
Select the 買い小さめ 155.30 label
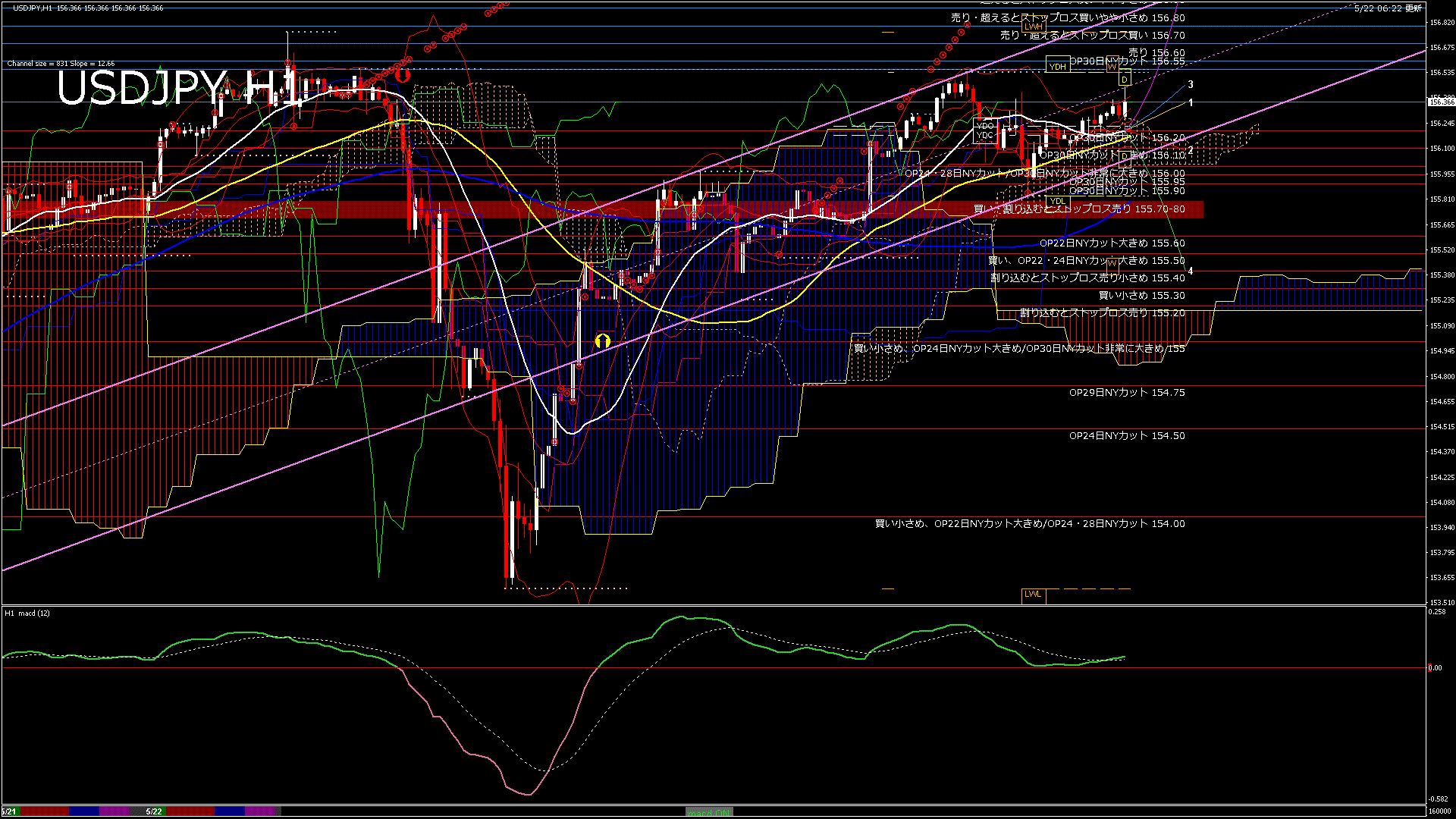[x=1141, y=296]
